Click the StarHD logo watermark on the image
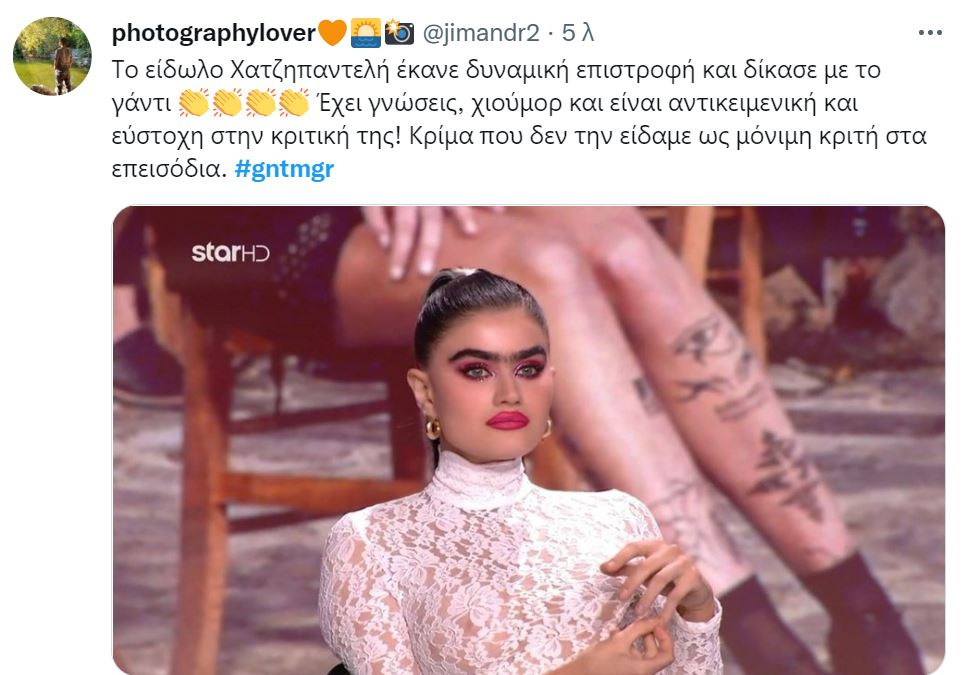This screenshot has width=971, height=675. (230, 252)
